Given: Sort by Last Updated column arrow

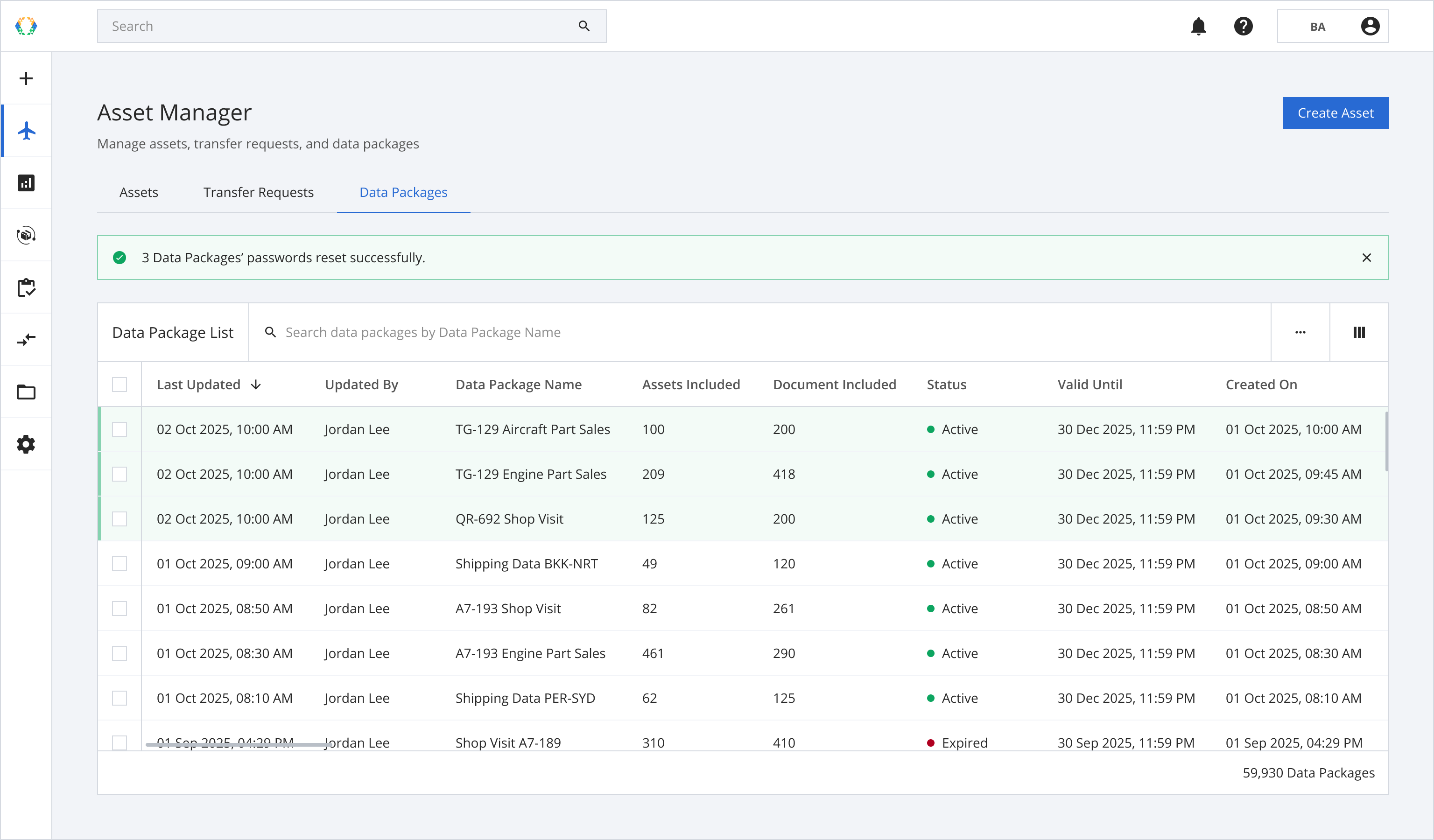Looking at the screenshot, I should tap(256, 385).
